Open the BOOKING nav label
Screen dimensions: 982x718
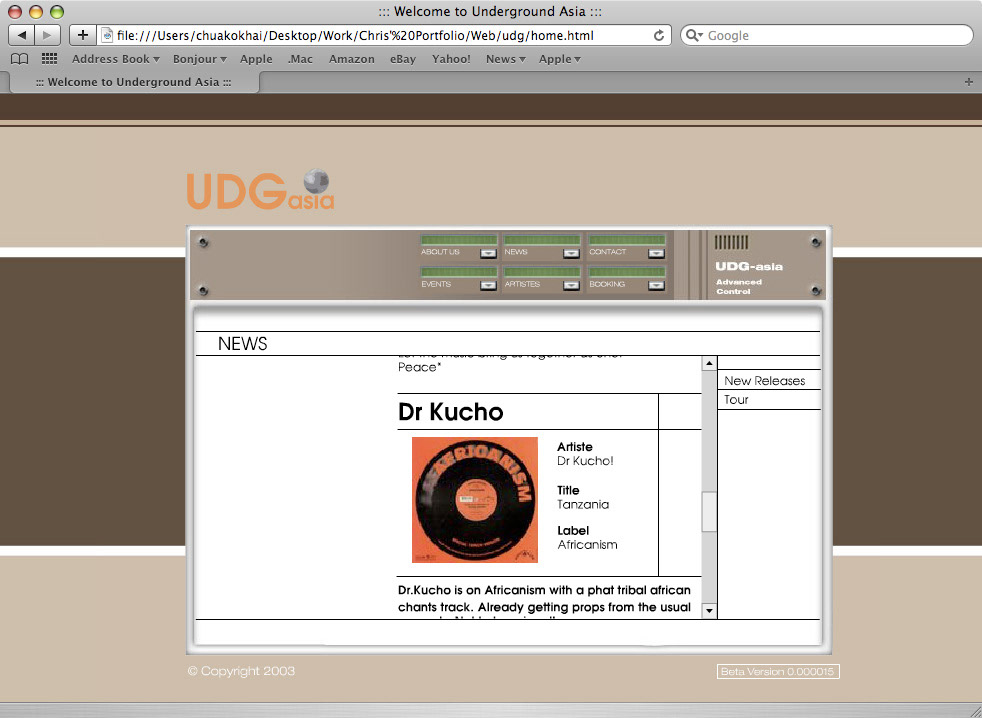tap(607, 284)
